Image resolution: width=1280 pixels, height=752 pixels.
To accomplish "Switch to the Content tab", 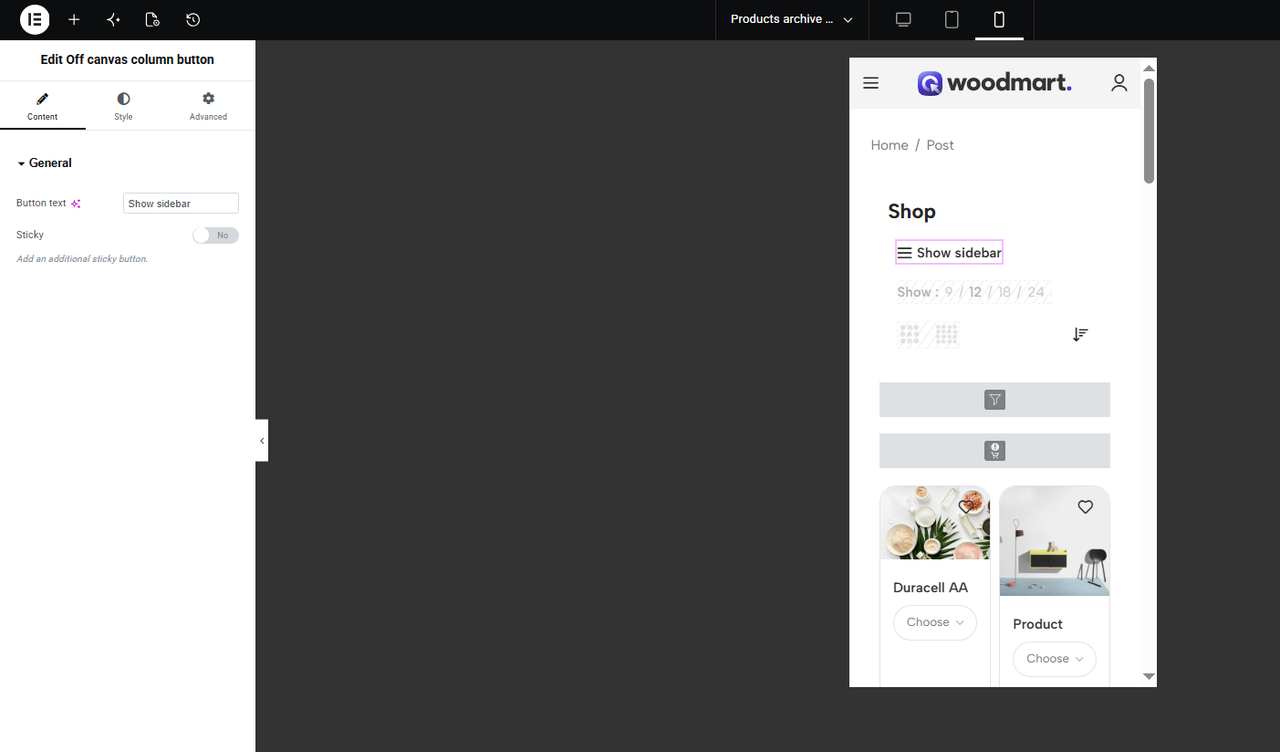I will [42, 106].
